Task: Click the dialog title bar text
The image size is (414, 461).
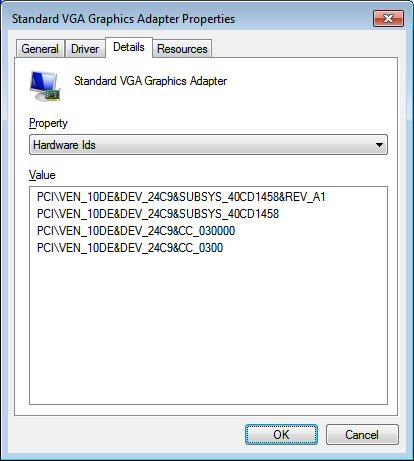Action: (x=123, y=19)
